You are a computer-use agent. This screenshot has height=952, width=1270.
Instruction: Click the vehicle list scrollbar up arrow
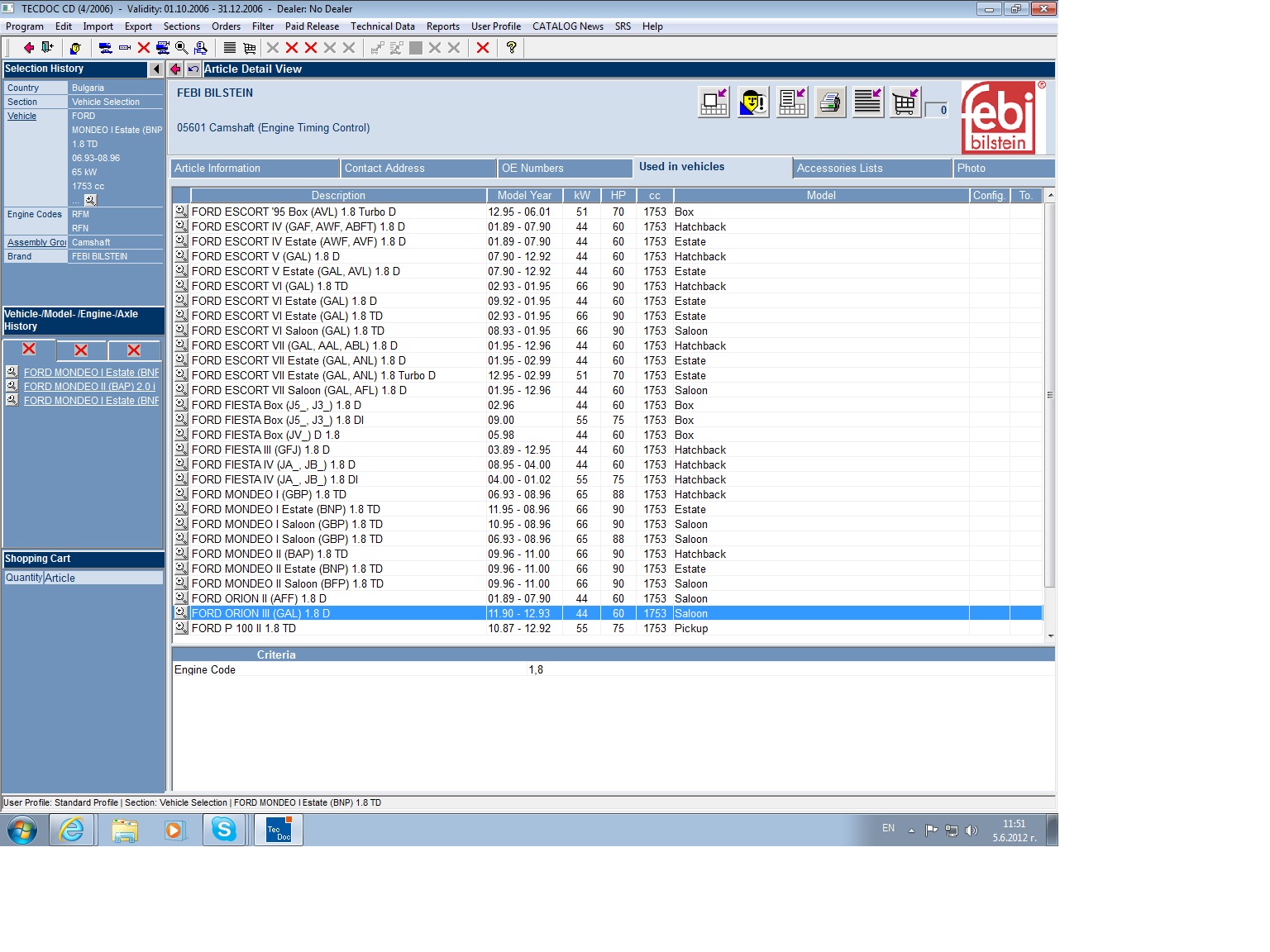1050,196
